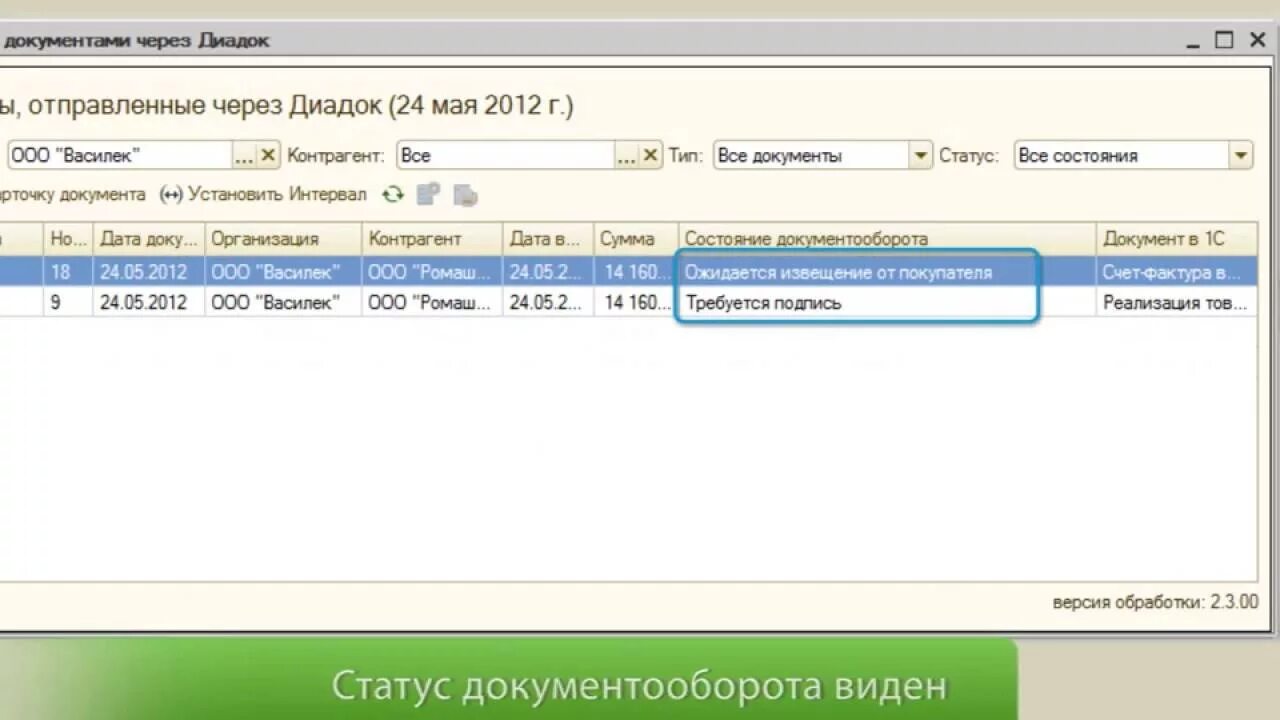Click the greyed document-with-flag icon after refresh

429,194
